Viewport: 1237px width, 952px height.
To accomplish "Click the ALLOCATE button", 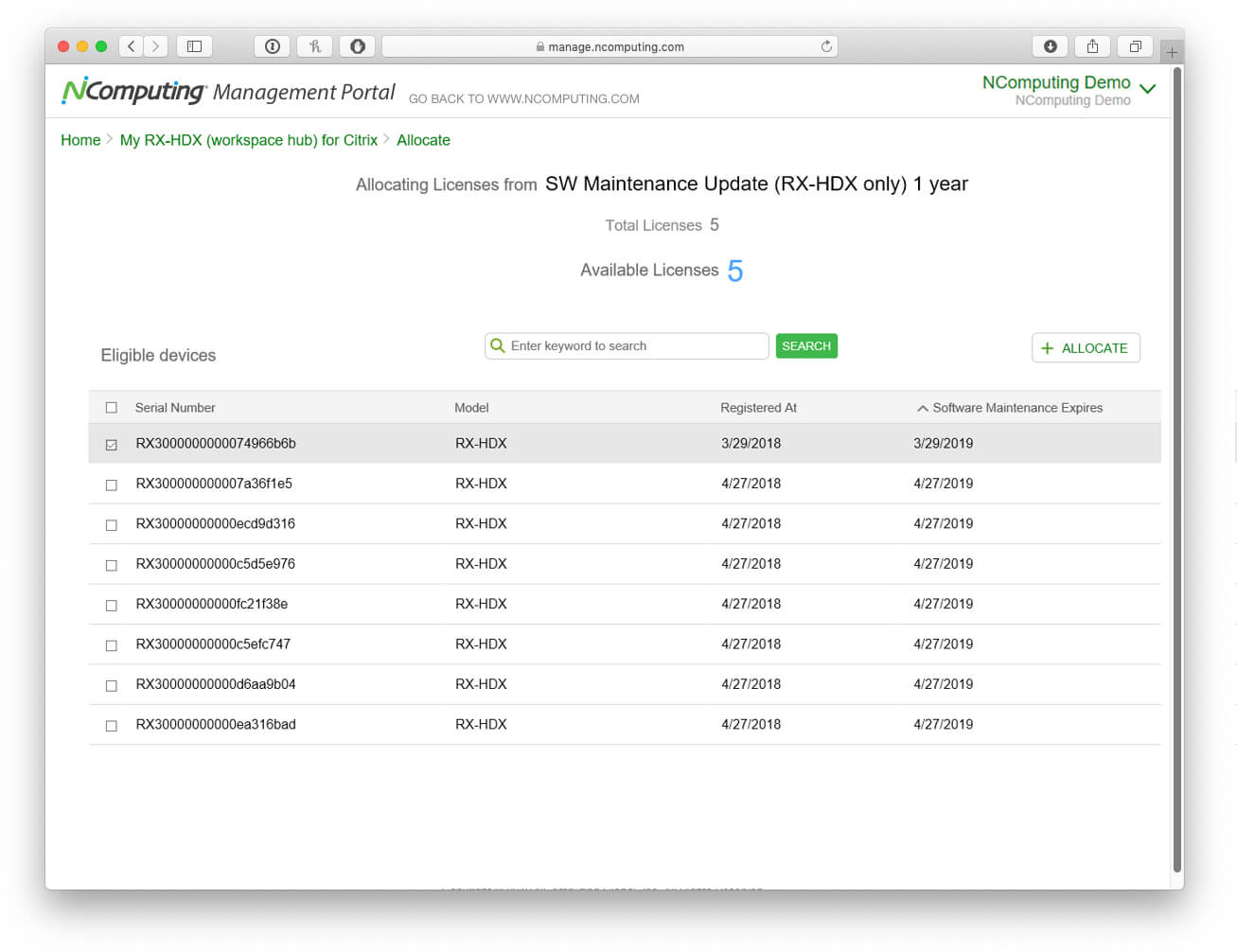I will point(1086,348).
